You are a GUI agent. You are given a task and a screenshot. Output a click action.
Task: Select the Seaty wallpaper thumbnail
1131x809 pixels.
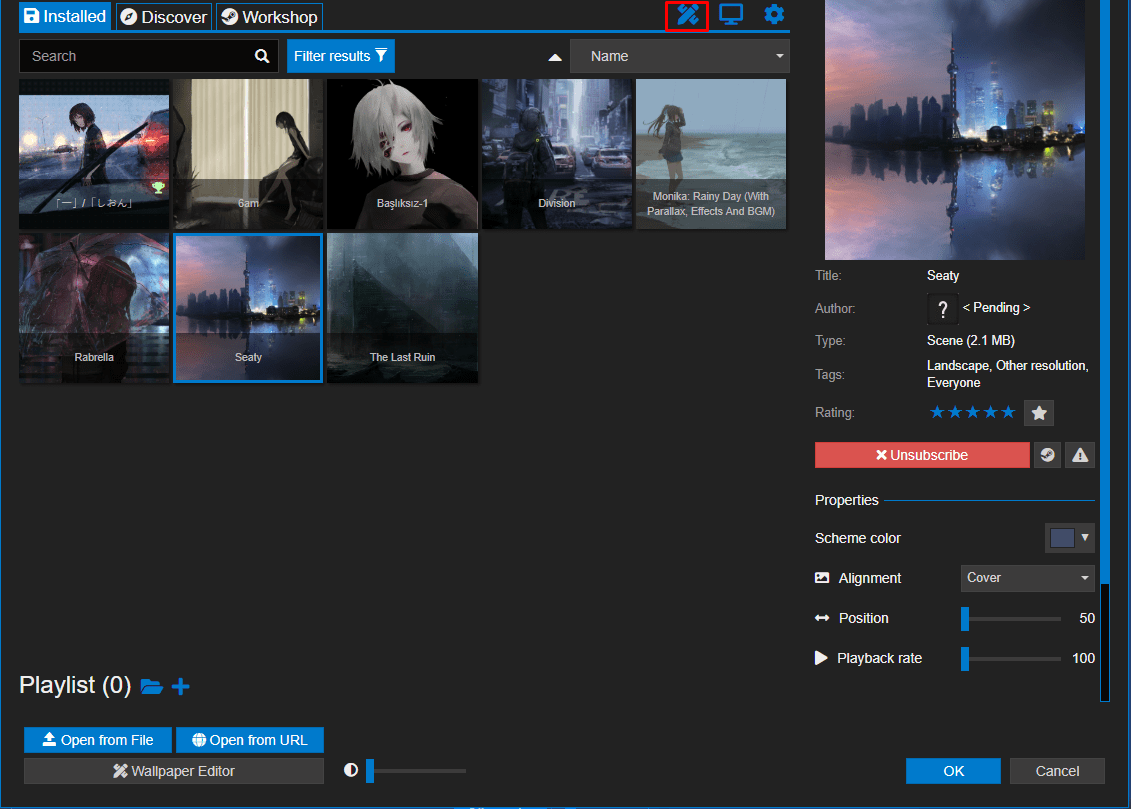pyautogui.click(x=248, y=308)
